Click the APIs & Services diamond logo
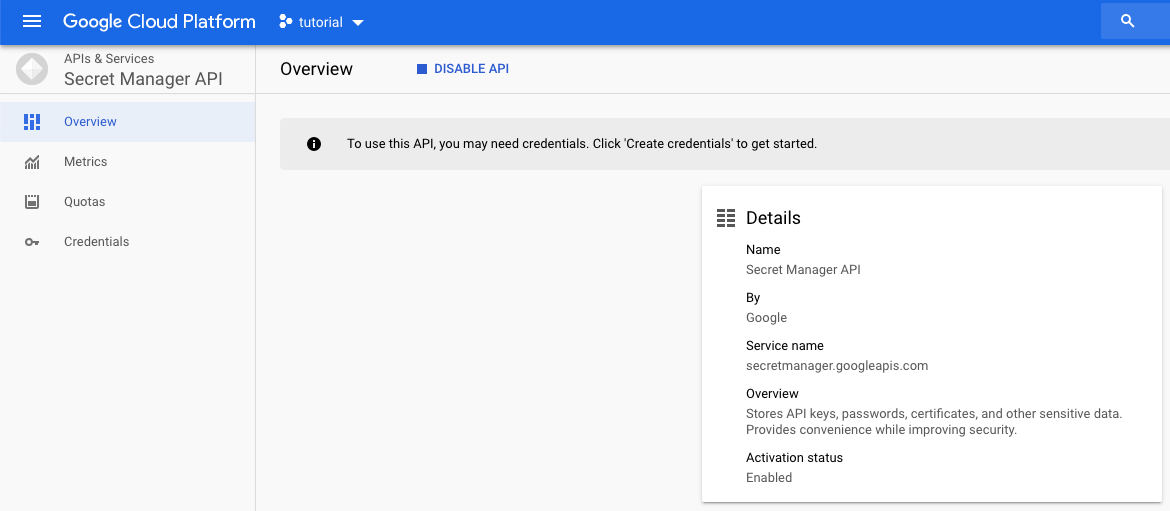The height and width of the screenshot is (511, 1170). [x=32, y=69]
